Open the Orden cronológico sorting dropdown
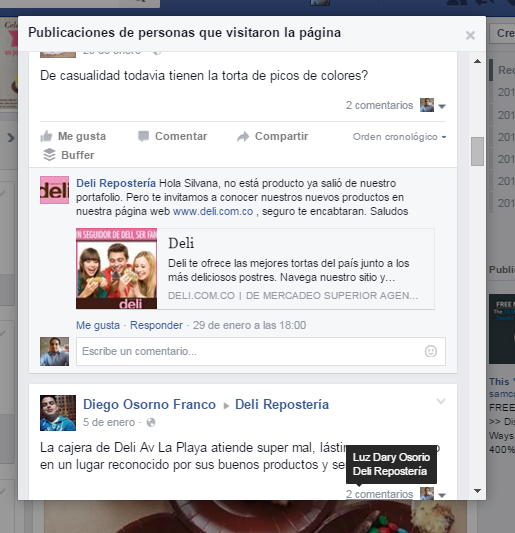This screenshot has width=515, height=533. (399, 137)
